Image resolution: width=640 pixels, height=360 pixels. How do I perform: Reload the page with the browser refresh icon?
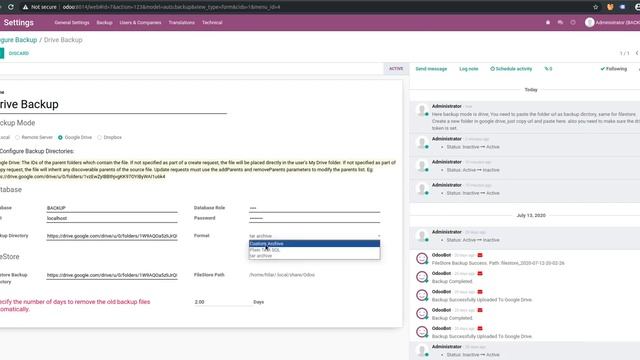tap(11, 7)
